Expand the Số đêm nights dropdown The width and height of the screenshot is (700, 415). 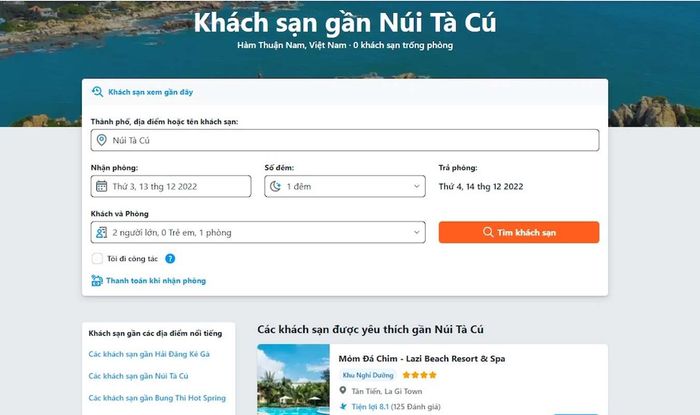click(x=345, y=186)
